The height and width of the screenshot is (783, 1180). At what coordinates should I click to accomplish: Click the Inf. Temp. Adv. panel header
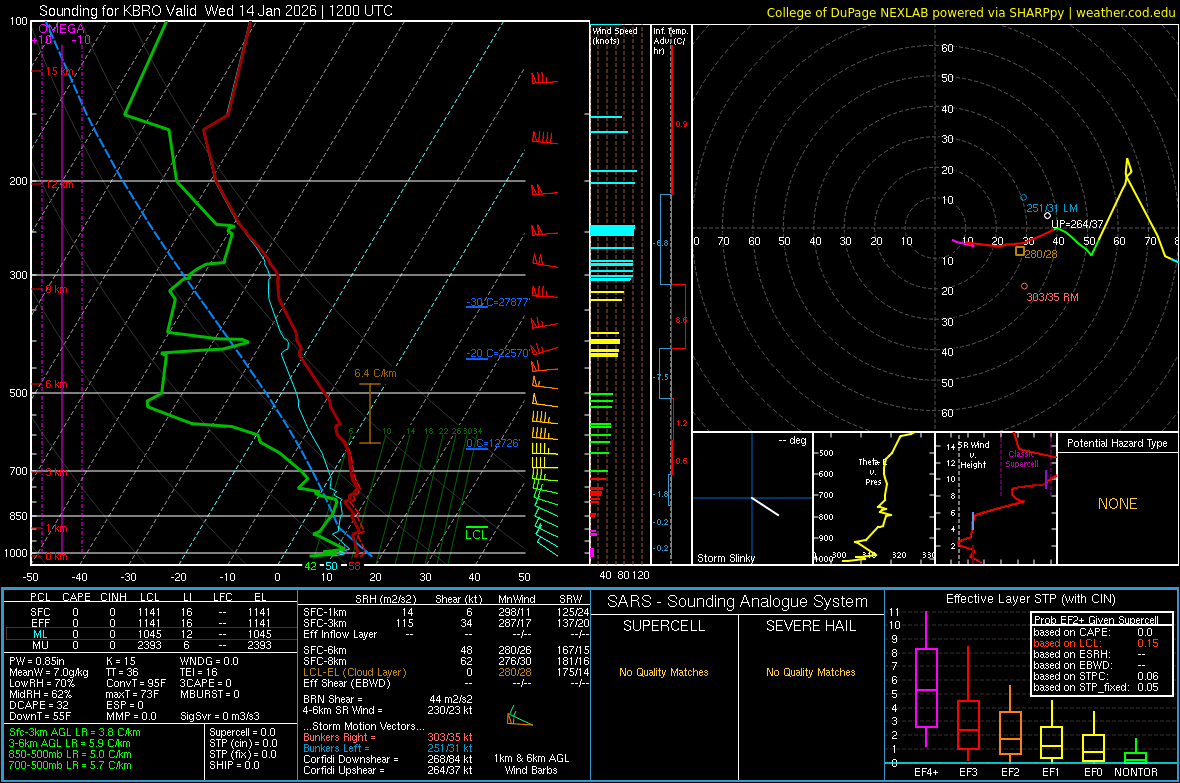(670, 41)
